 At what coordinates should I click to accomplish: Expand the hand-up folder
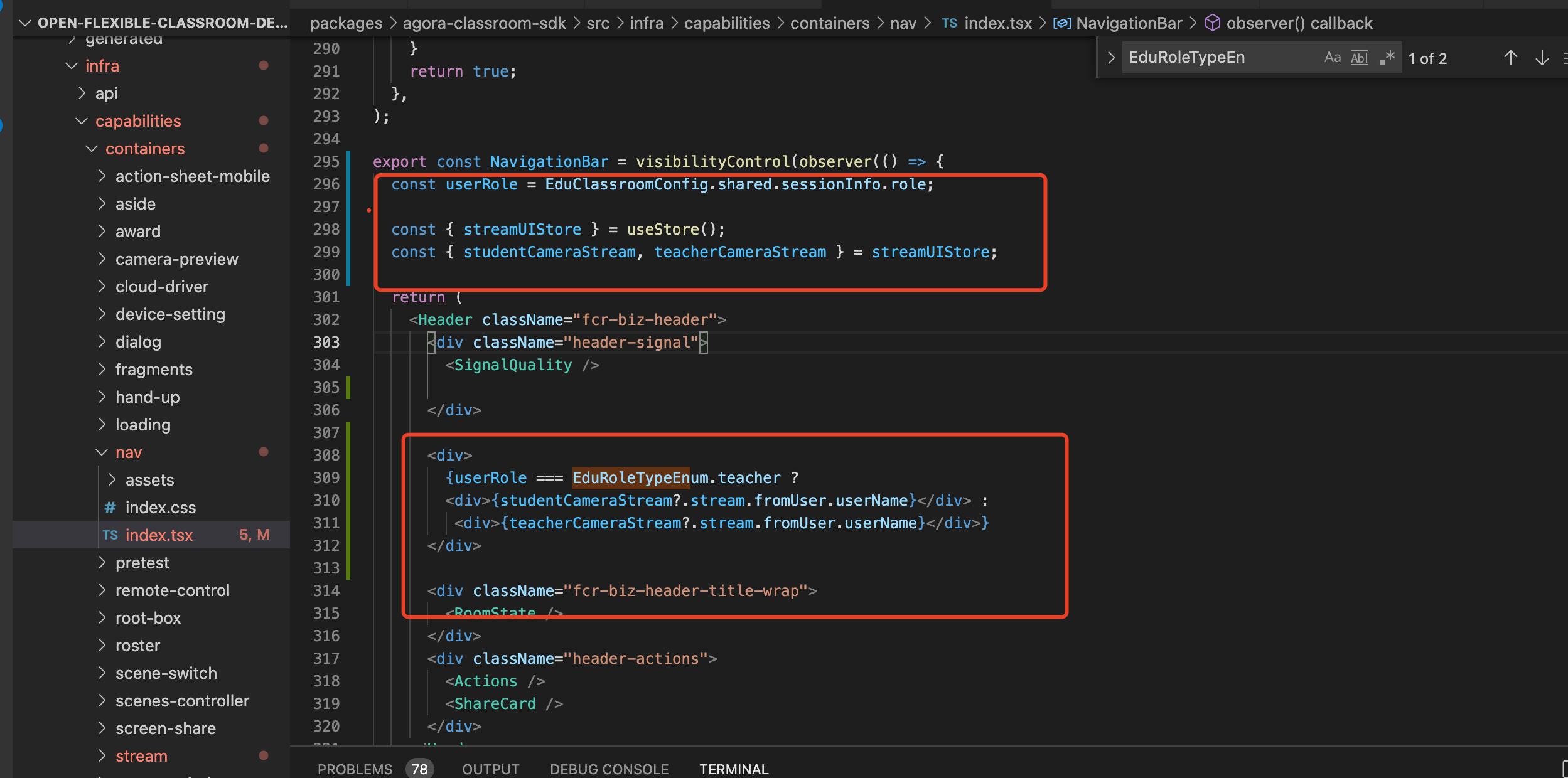102,397
